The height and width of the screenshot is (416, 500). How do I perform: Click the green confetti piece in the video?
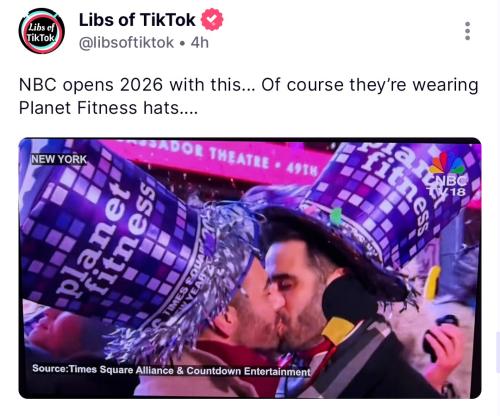point(337,216)
